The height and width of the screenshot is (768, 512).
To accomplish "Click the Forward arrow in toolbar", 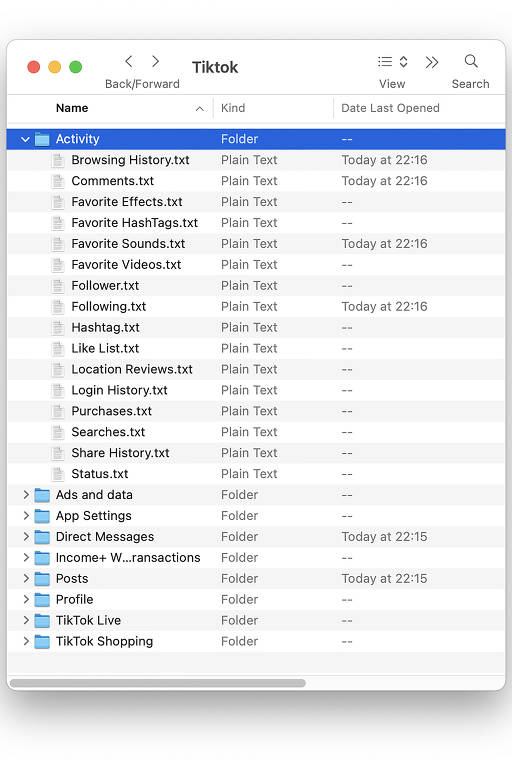I will [x=155, y=62].
